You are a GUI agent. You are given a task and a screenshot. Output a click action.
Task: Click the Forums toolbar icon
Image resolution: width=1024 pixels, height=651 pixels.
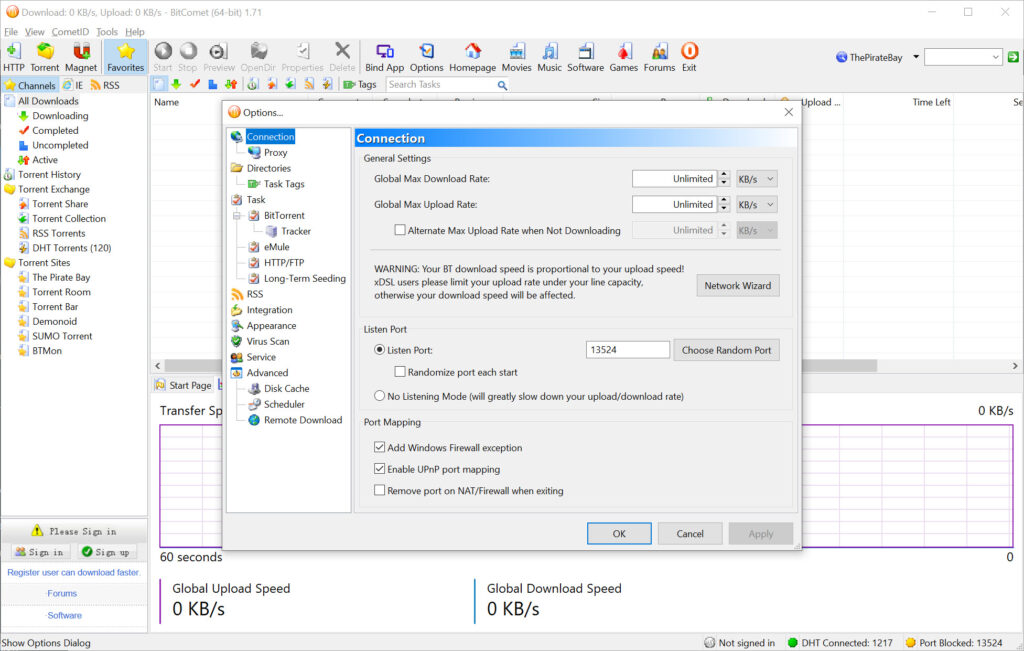click(x=659, y=56)
